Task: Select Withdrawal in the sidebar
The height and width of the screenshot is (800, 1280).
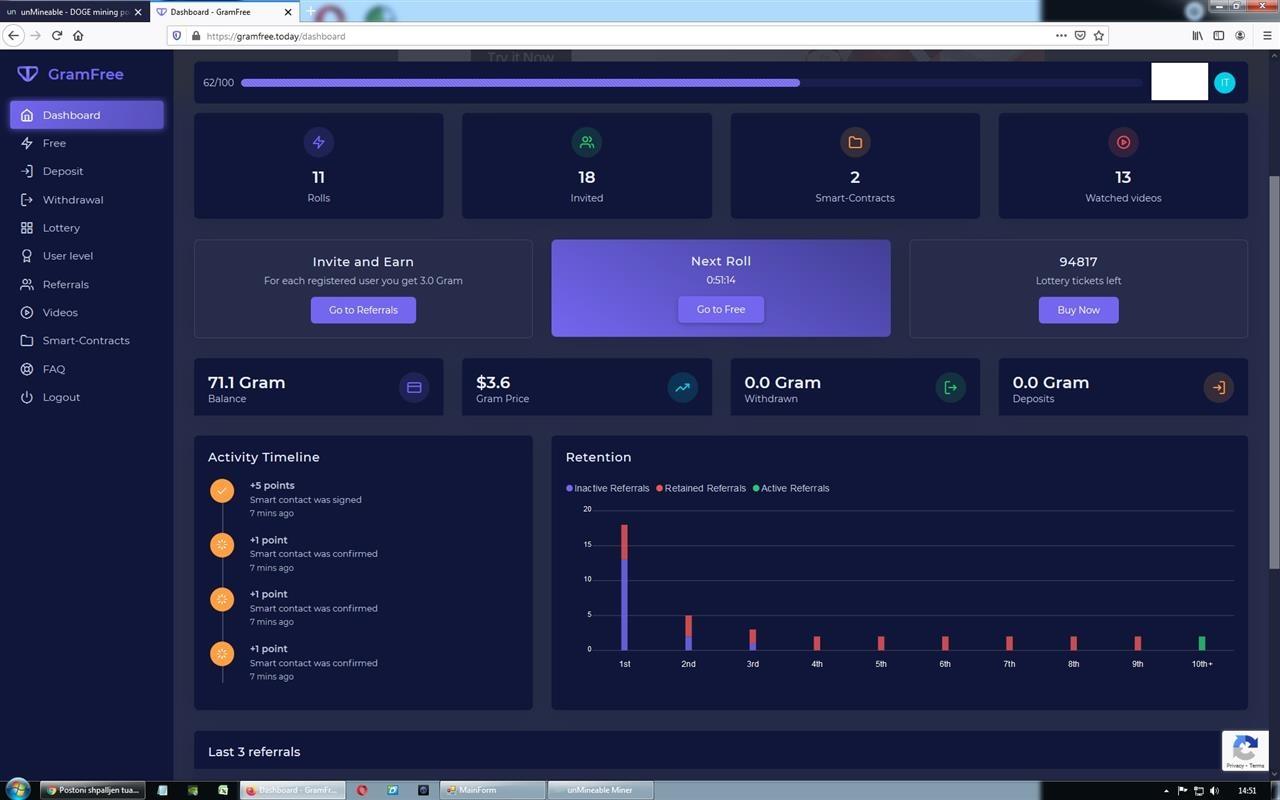Action: click(72, 200)
